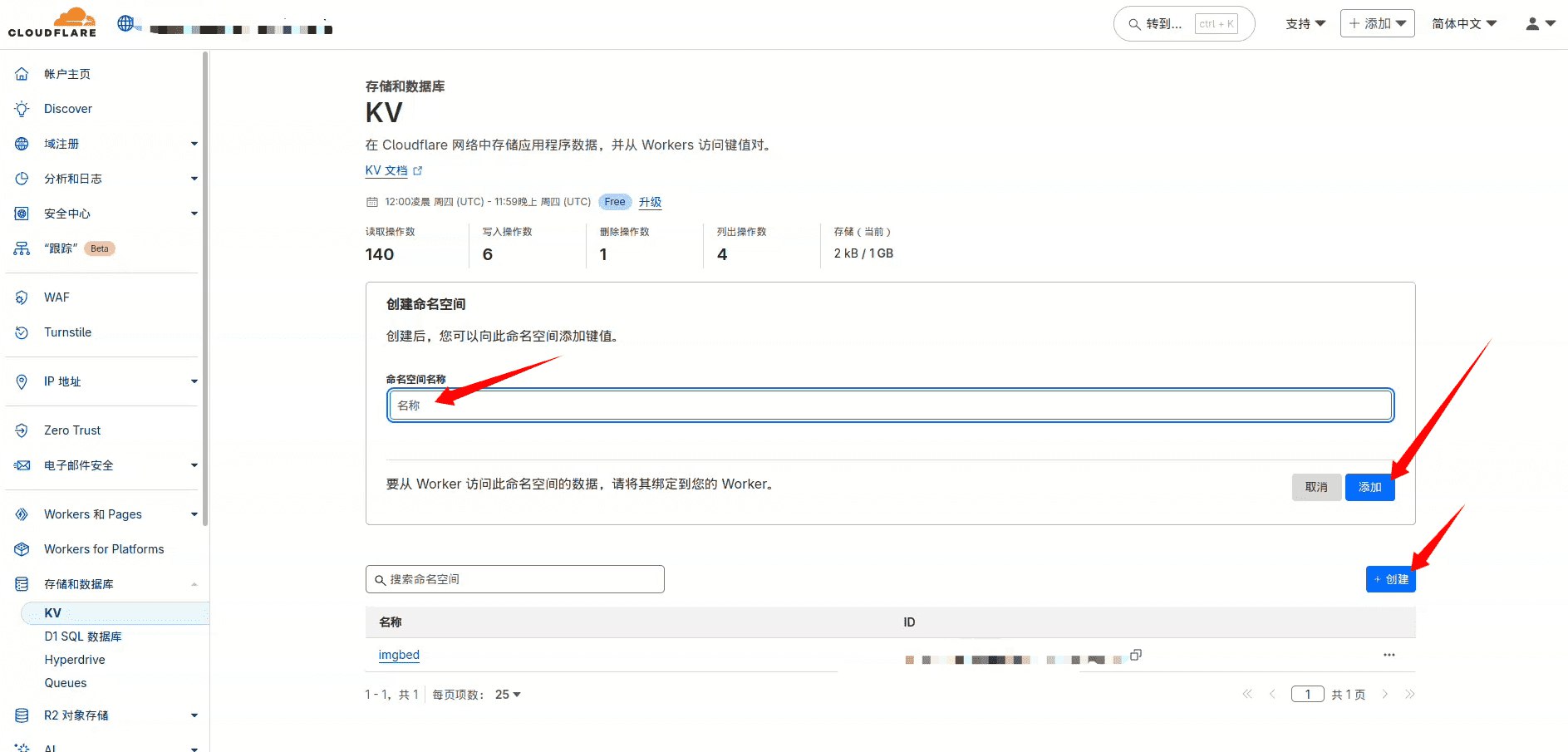This screenshot has width=1568, height=752.
Task: Focus the 命名空间名称 input field
Action: 890,405
